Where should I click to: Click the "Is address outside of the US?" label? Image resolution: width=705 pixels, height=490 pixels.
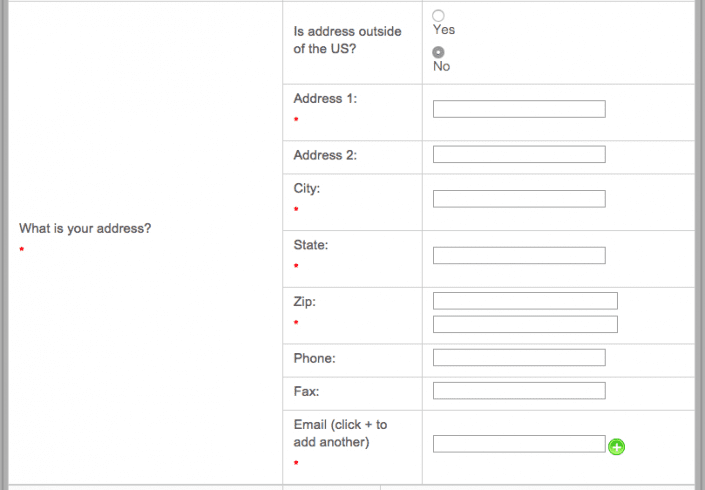click(x=347, y=40)
